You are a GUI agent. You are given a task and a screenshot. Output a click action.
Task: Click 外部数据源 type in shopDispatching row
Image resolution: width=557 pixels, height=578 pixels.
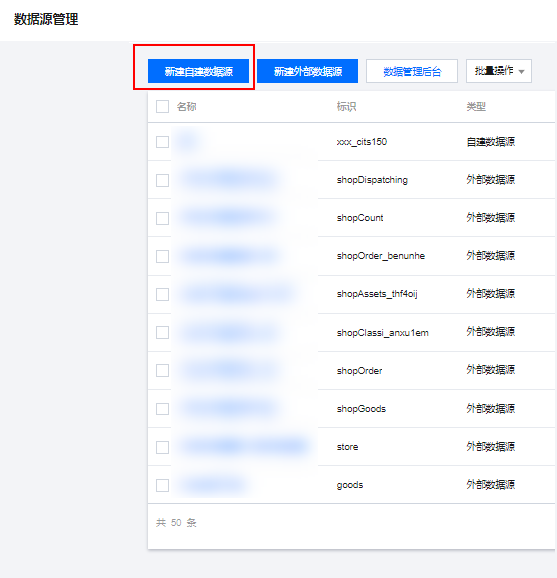click(x=490, y=180)
